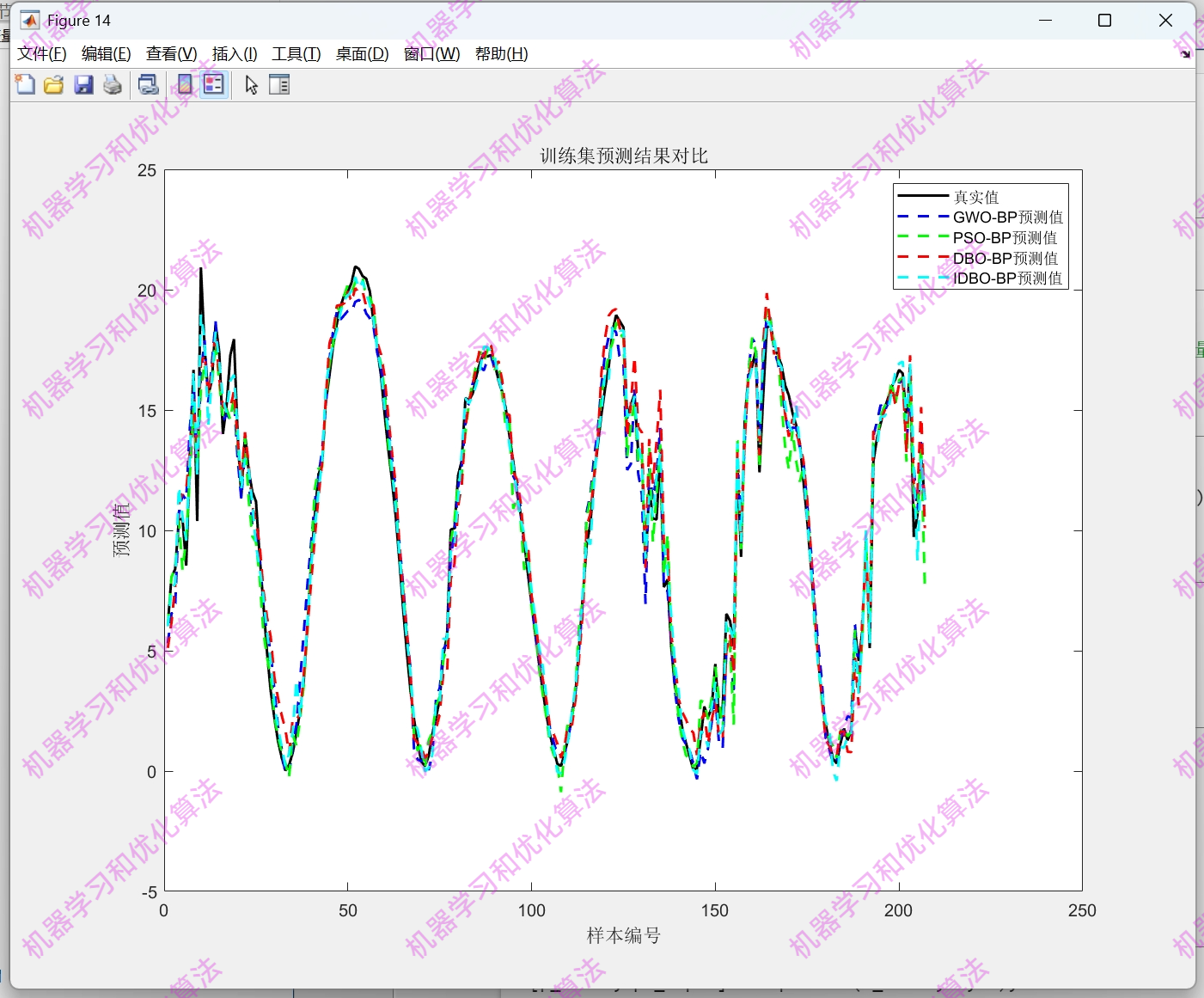Screen dimensions: 1204x998
Task: Minimize the Figure 14 window
Action: pyautogui.click(x=1046, y=20)
